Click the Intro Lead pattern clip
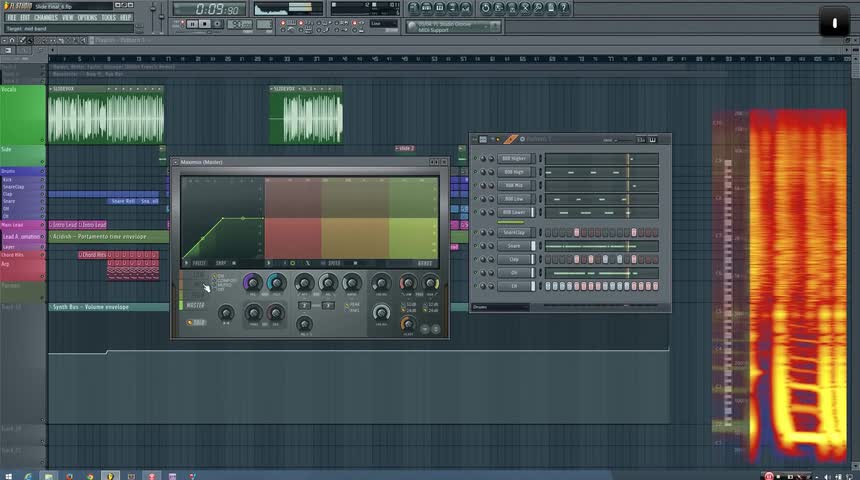This screenshot has height=480, width=860. (x=64, y=225)
